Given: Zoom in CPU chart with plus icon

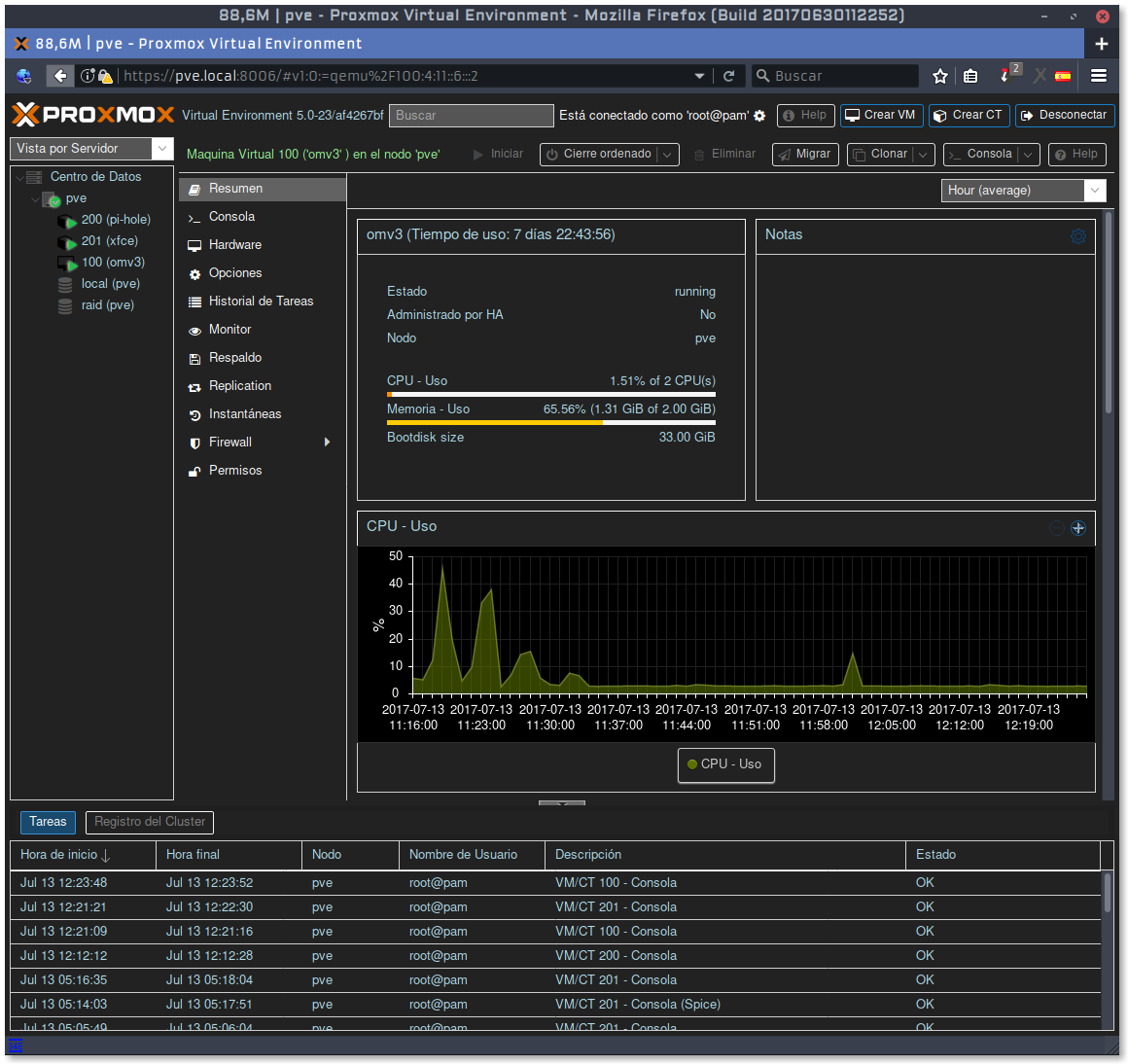Looking at the screenshot, I should tap(1077, 528).
